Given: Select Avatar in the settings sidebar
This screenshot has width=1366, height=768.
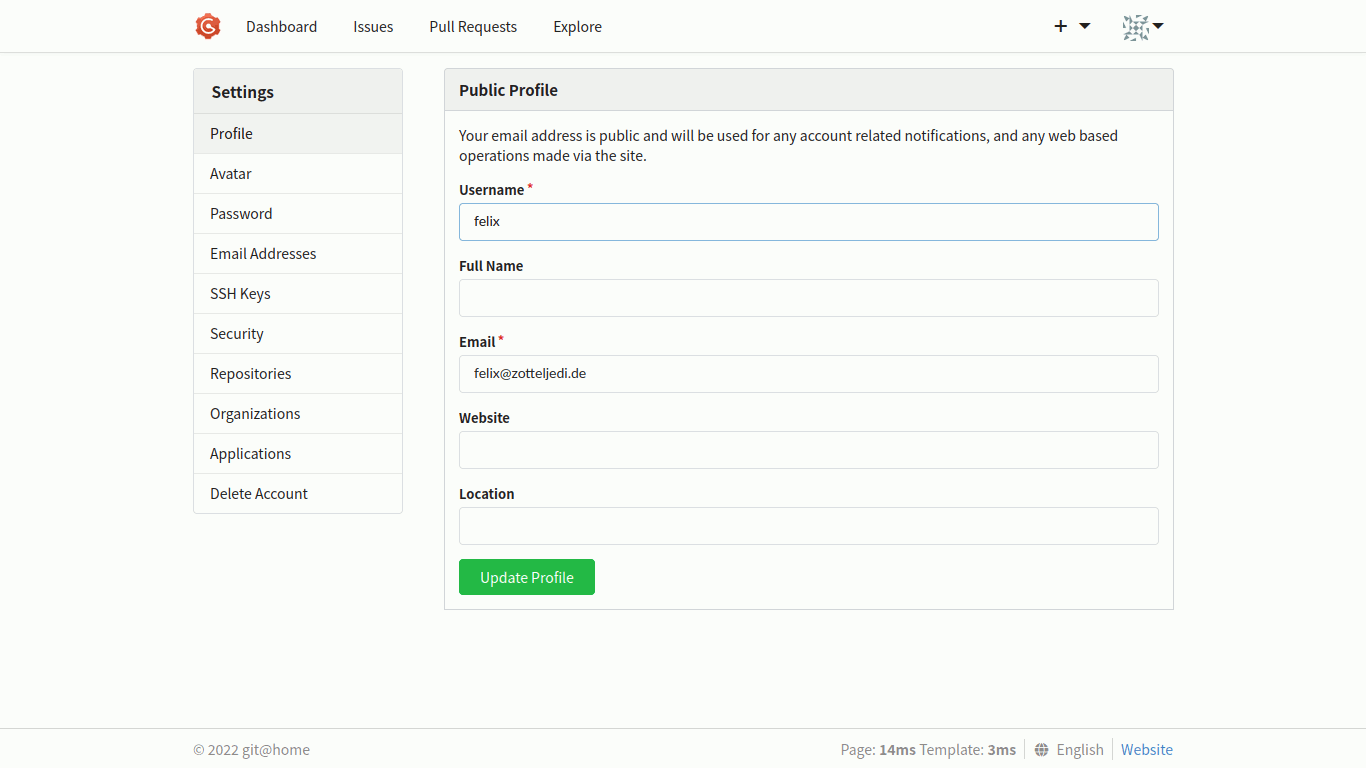Looking at the screenshot, I should coord(231,174).
